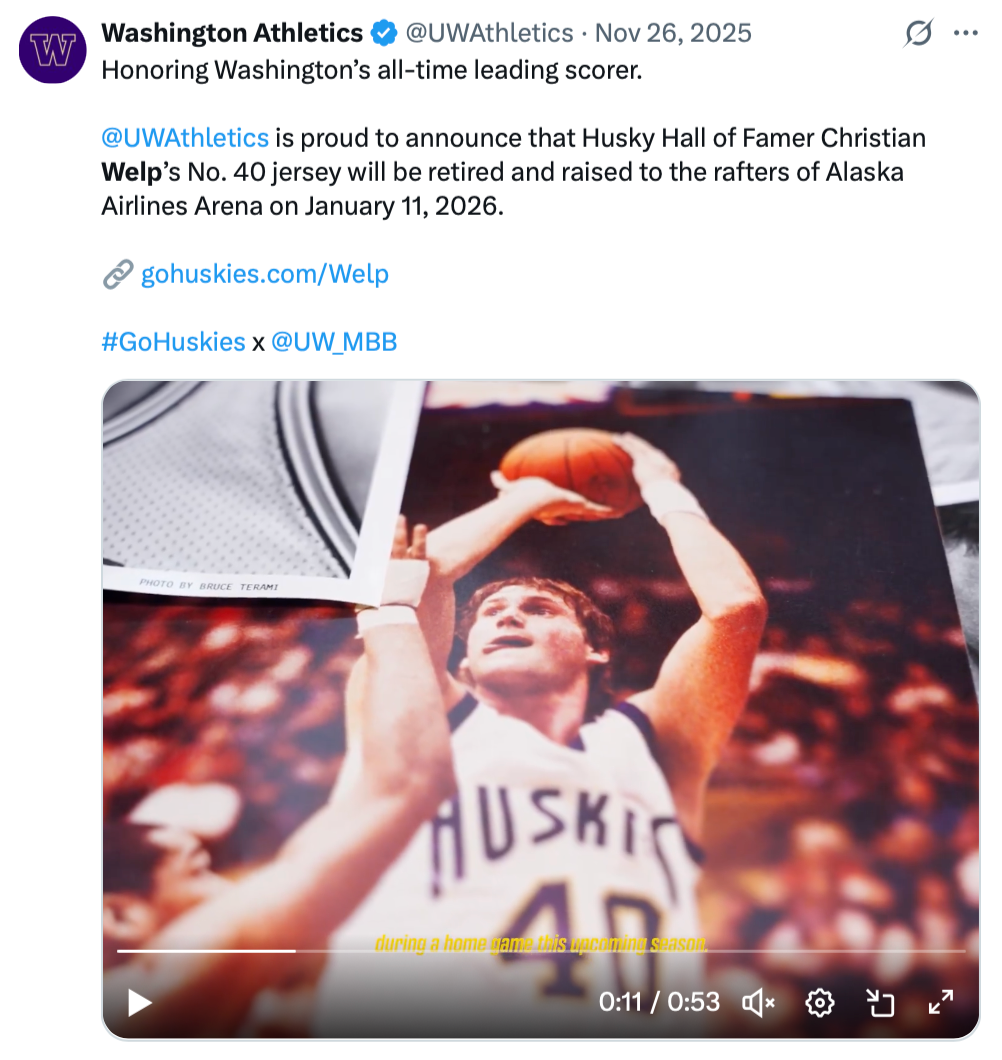Click the chain link icon before gohuskies.com
The height and width of the screenshot is (1060, 1002).
pos(118,274)
